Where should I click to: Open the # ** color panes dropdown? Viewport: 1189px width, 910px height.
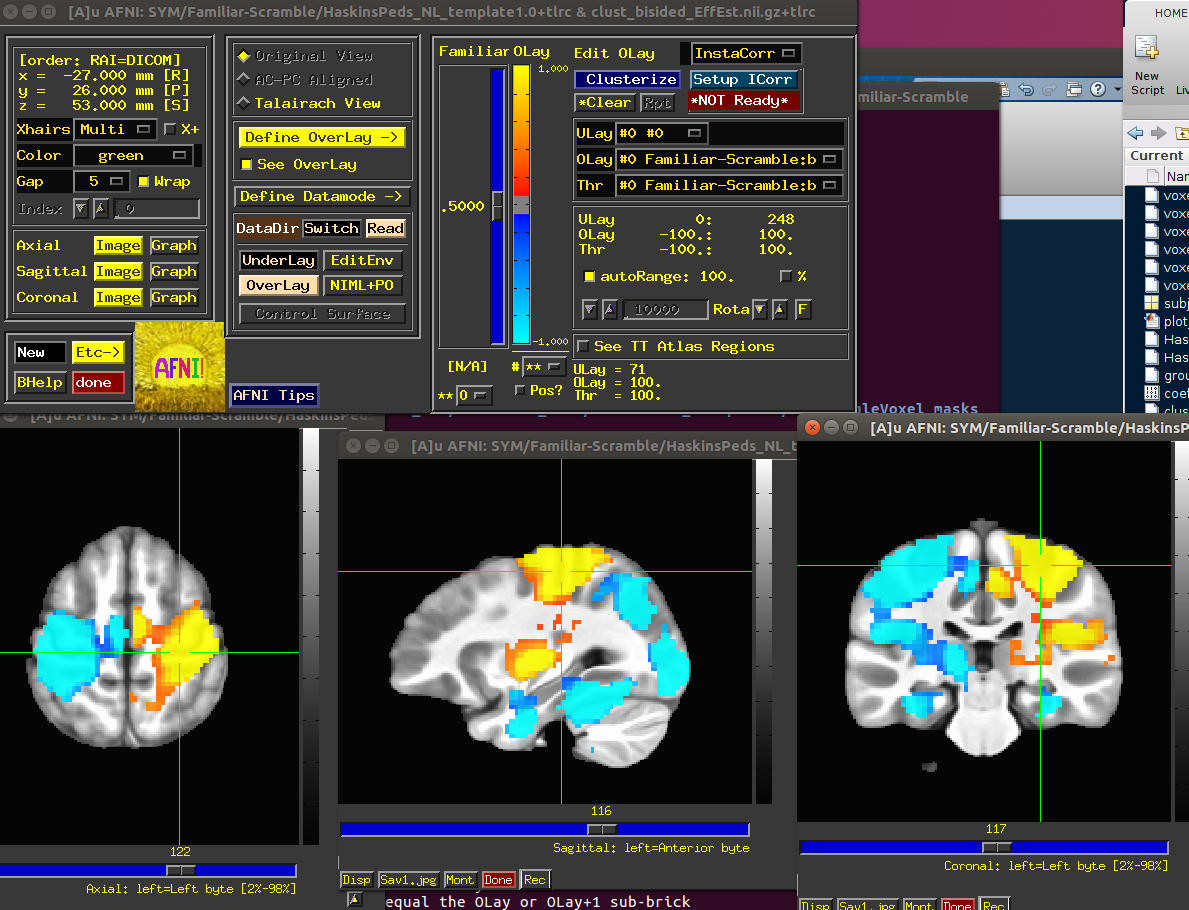544,367
